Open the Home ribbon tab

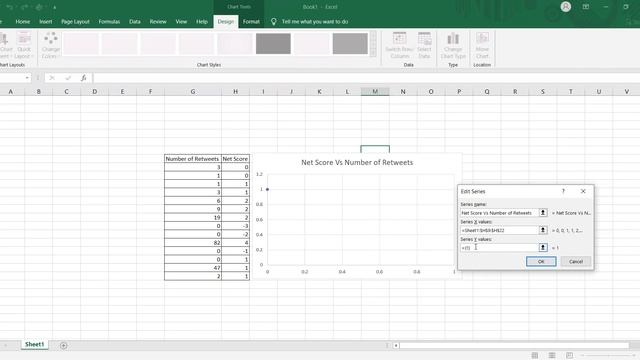23,22
